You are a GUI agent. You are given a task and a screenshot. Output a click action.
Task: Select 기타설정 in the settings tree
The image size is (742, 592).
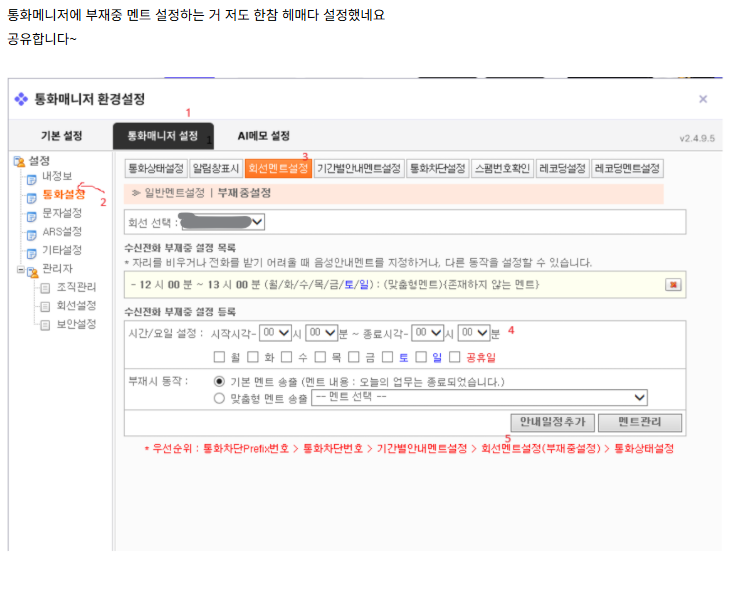point(62,250)
